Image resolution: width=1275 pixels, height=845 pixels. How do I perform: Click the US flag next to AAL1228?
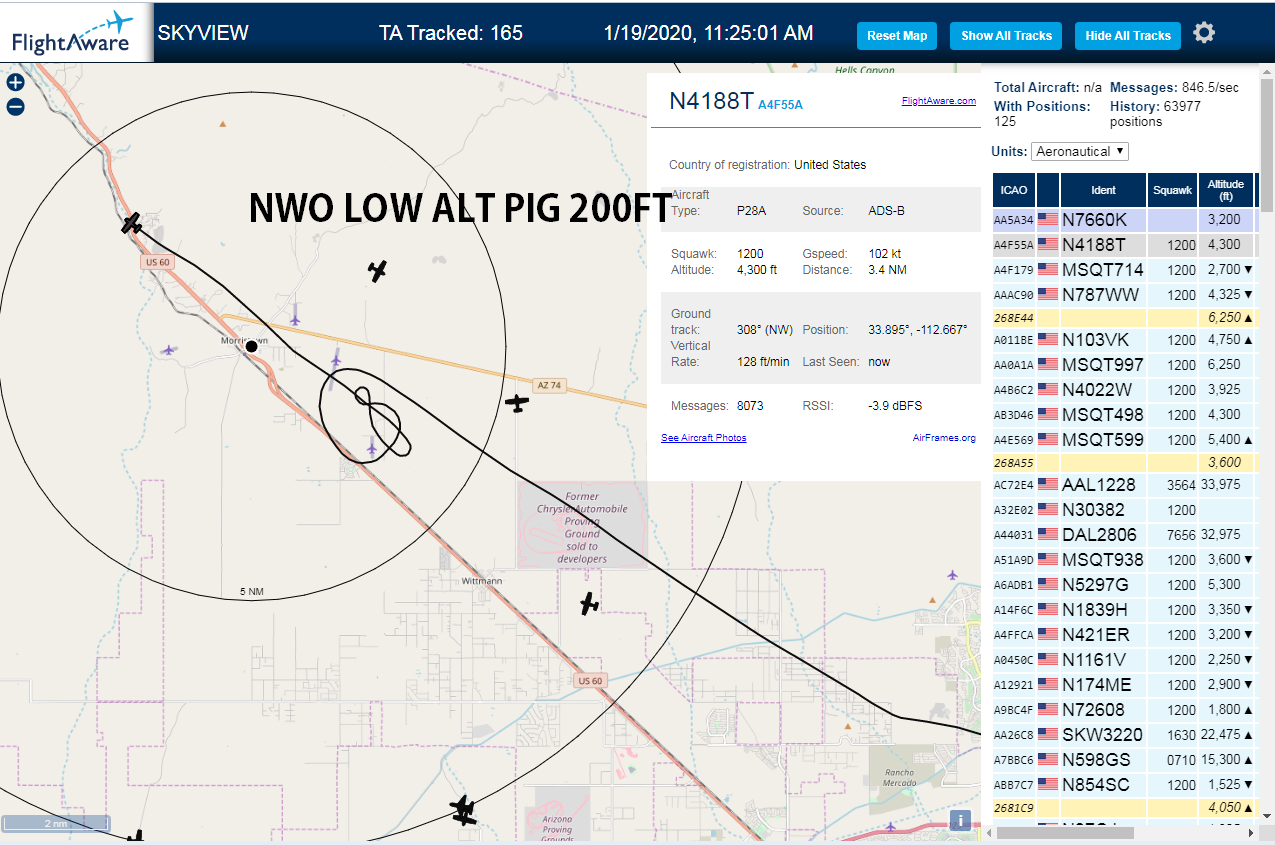coord(1048,484)
